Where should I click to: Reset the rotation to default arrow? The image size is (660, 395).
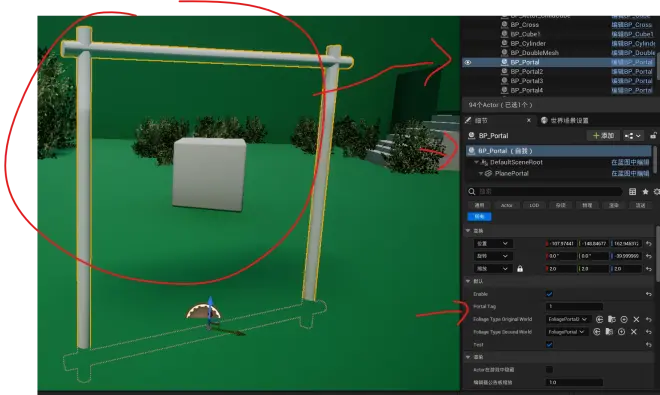(649, 256)
